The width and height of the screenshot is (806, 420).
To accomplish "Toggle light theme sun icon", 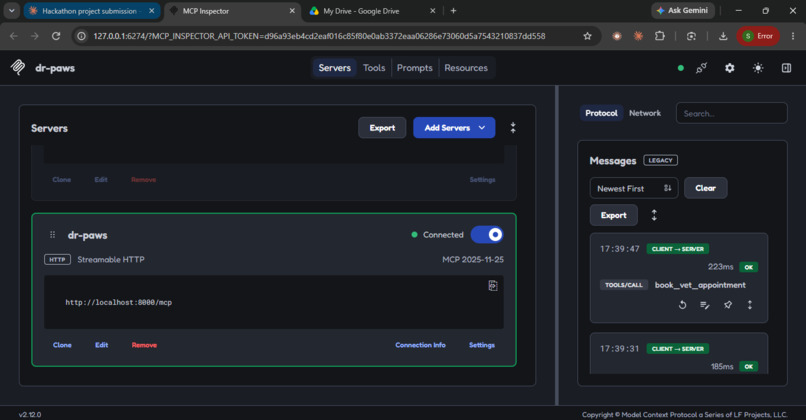I will tap(758, 68).
